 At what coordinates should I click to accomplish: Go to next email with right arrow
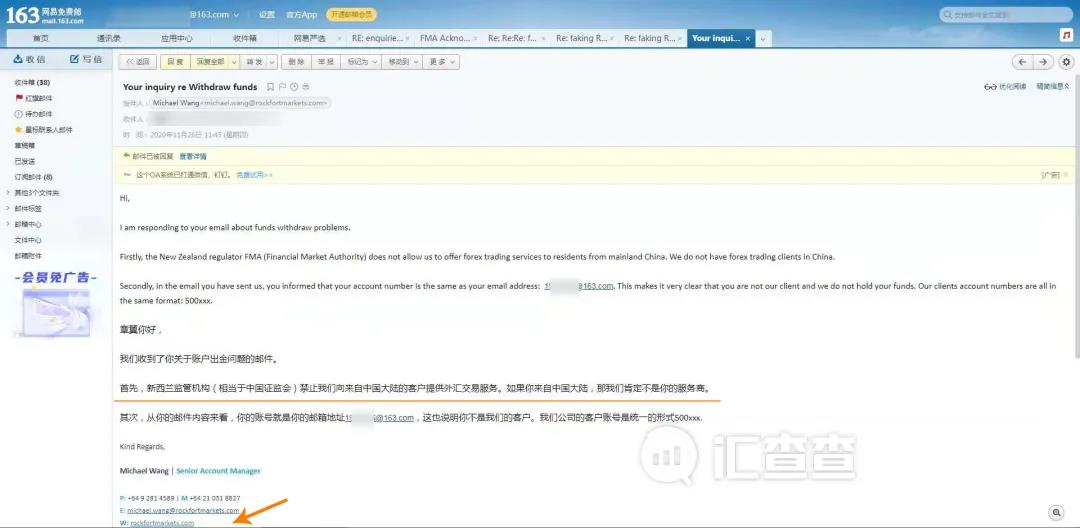pyautogui.click(x=1043, y=62)
